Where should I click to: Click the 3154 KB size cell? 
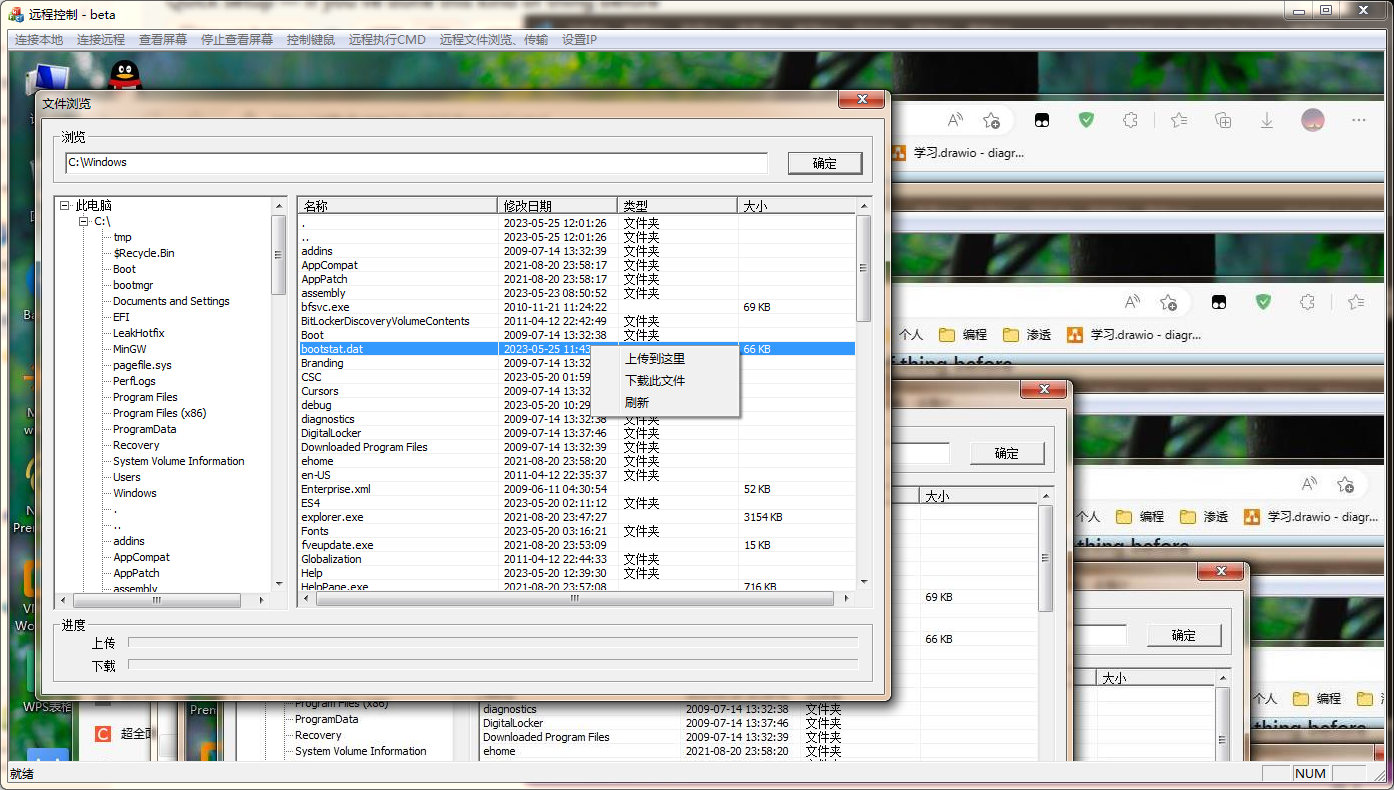point(763,517)
